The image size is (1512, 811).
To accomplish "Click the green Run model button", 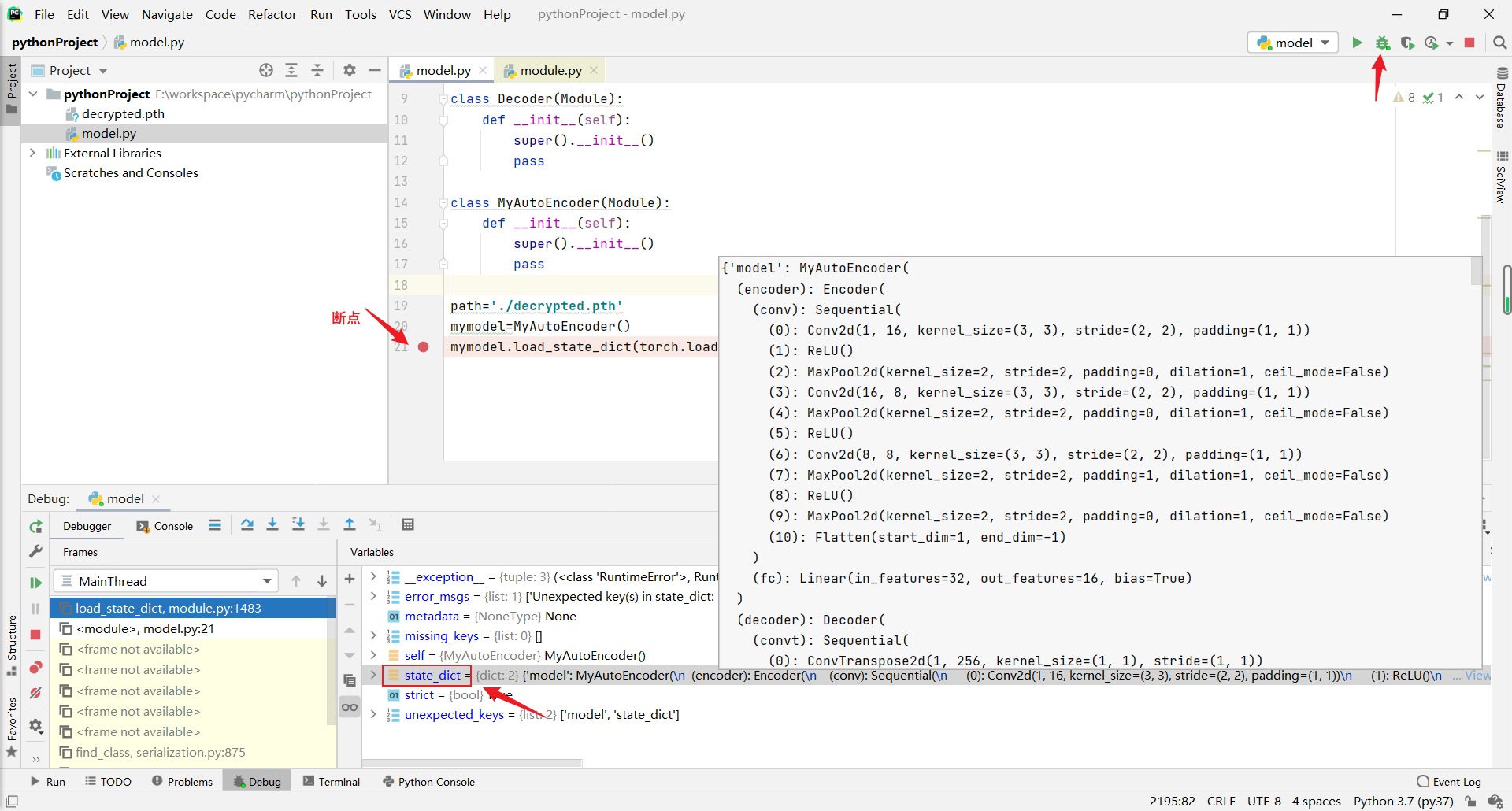I will point(1357,43).
